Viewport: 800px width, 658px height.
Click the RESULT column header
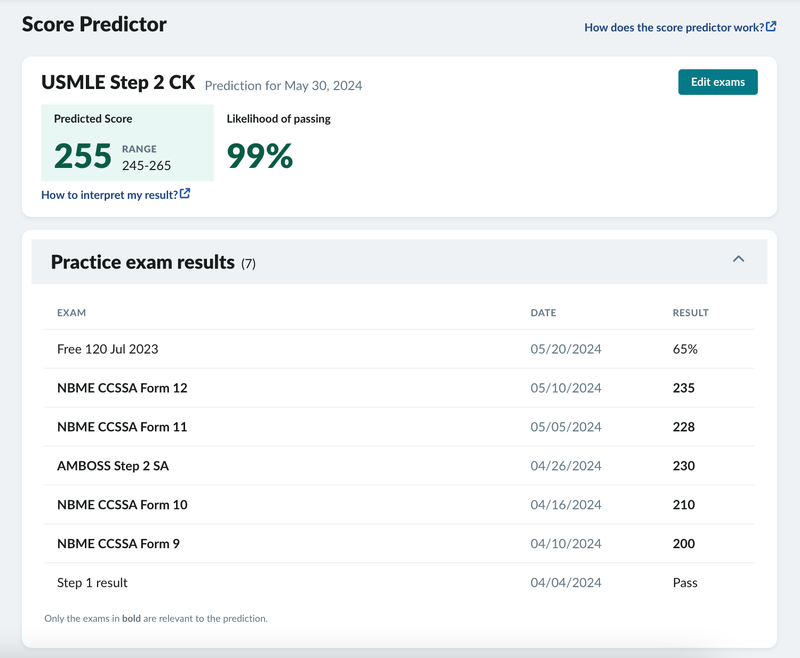coord(690,312)
